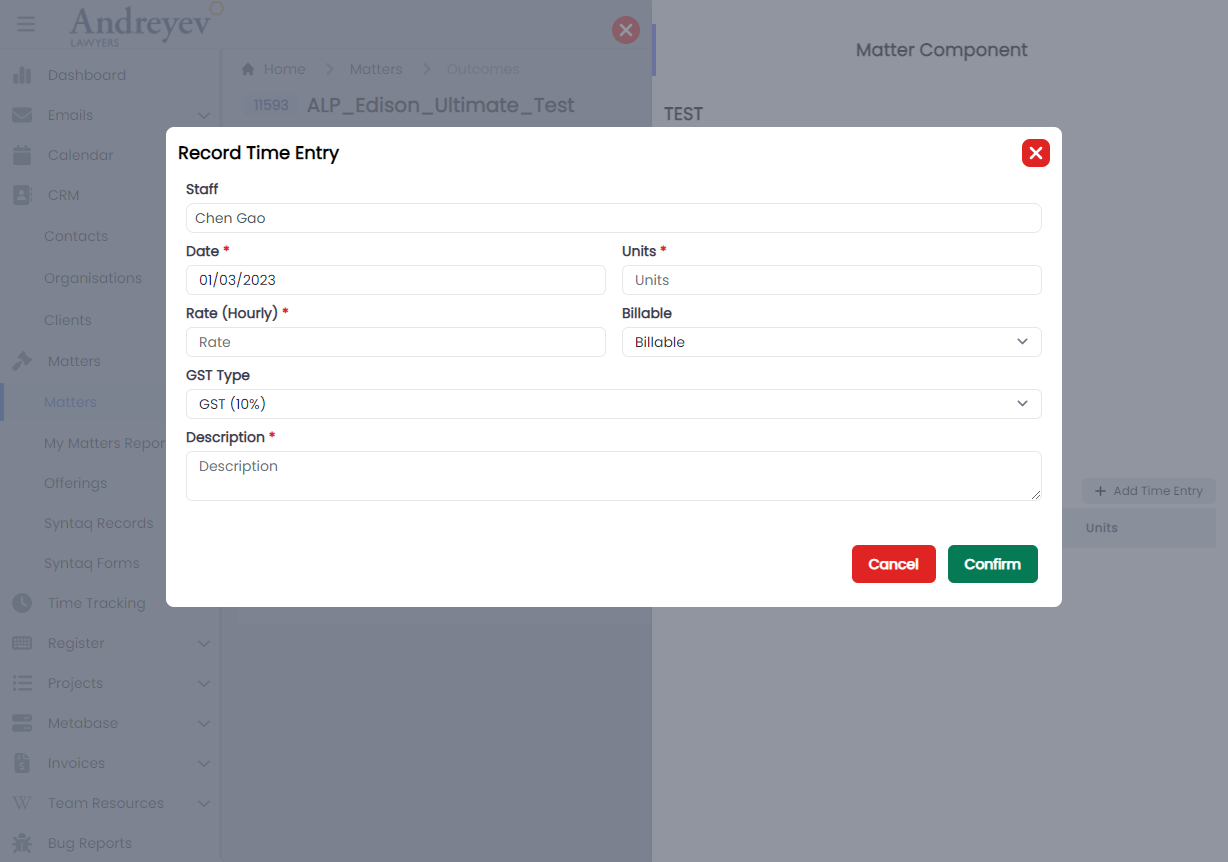The image size is (1228, 862).
Task: Click the hamburger menu icon
Action: coord(26,25)
